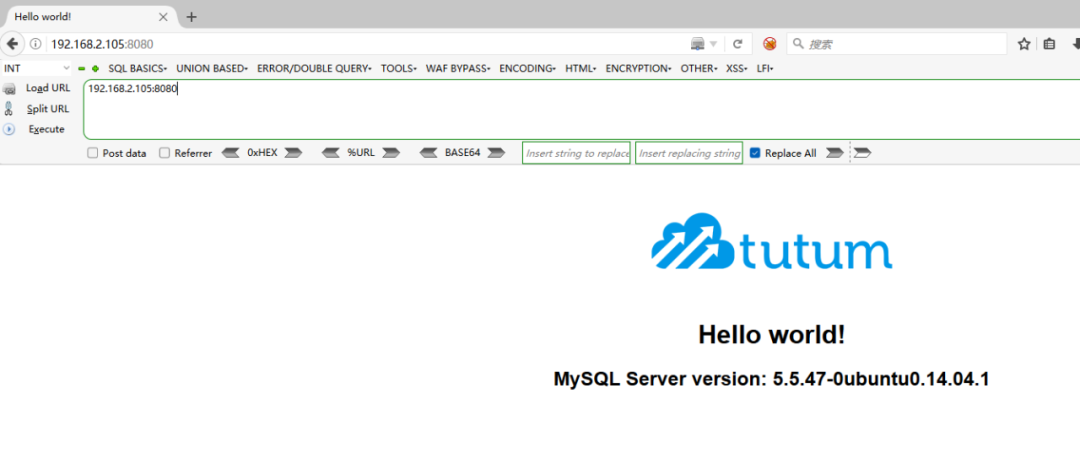Click the right arrow after BASE64
The height and width of the screenshot is (458, 1080).
[496, 153]
